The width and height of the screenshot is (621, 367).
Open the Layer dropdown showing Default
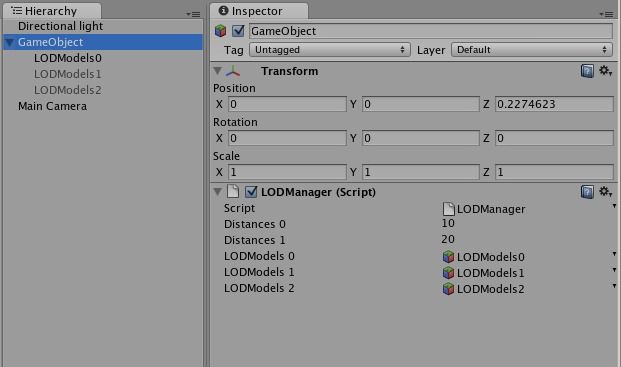[x=531, y=50]
